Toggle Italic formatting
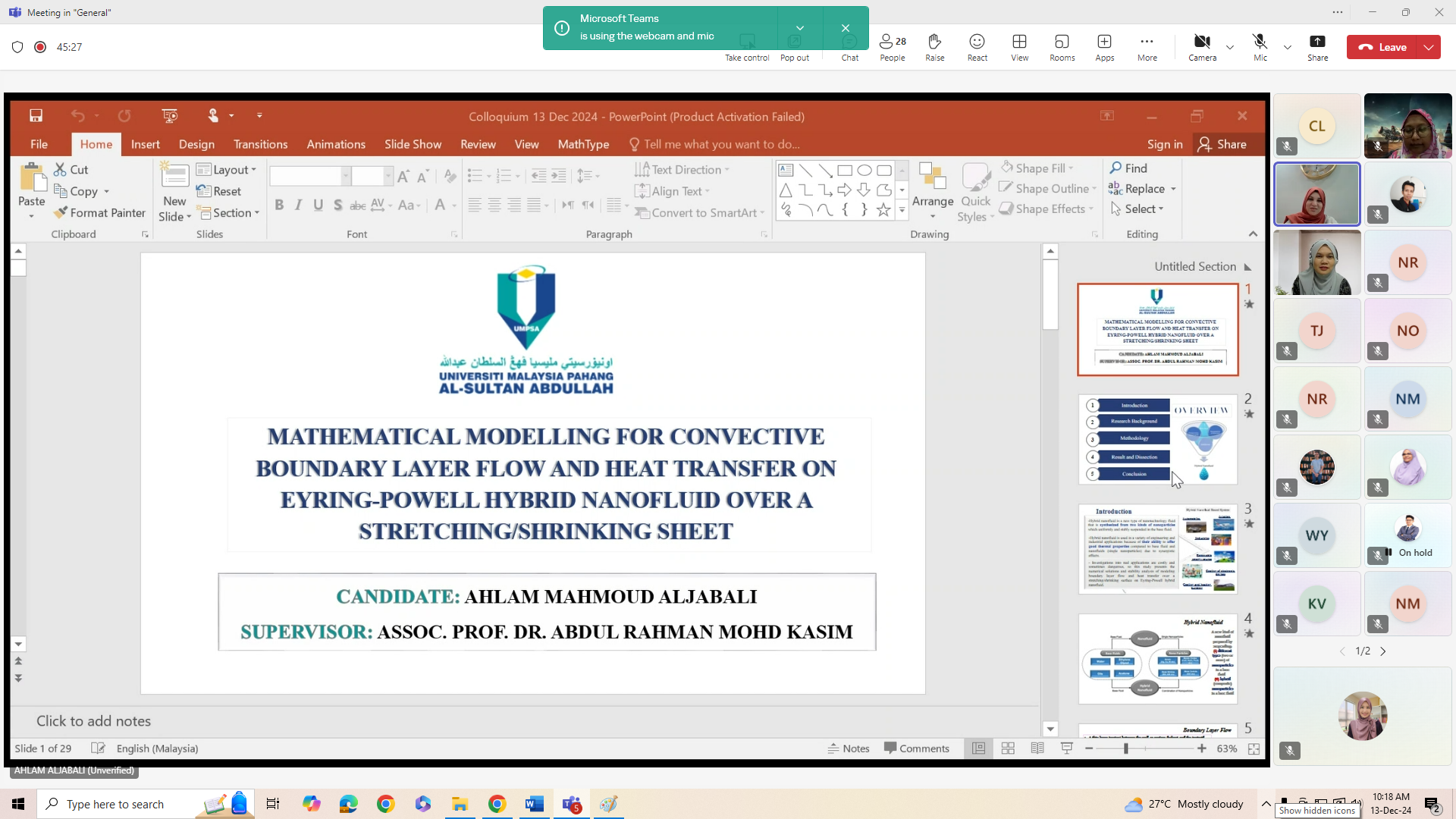Viewport: 1456px width, 819px height. [299, 205]
